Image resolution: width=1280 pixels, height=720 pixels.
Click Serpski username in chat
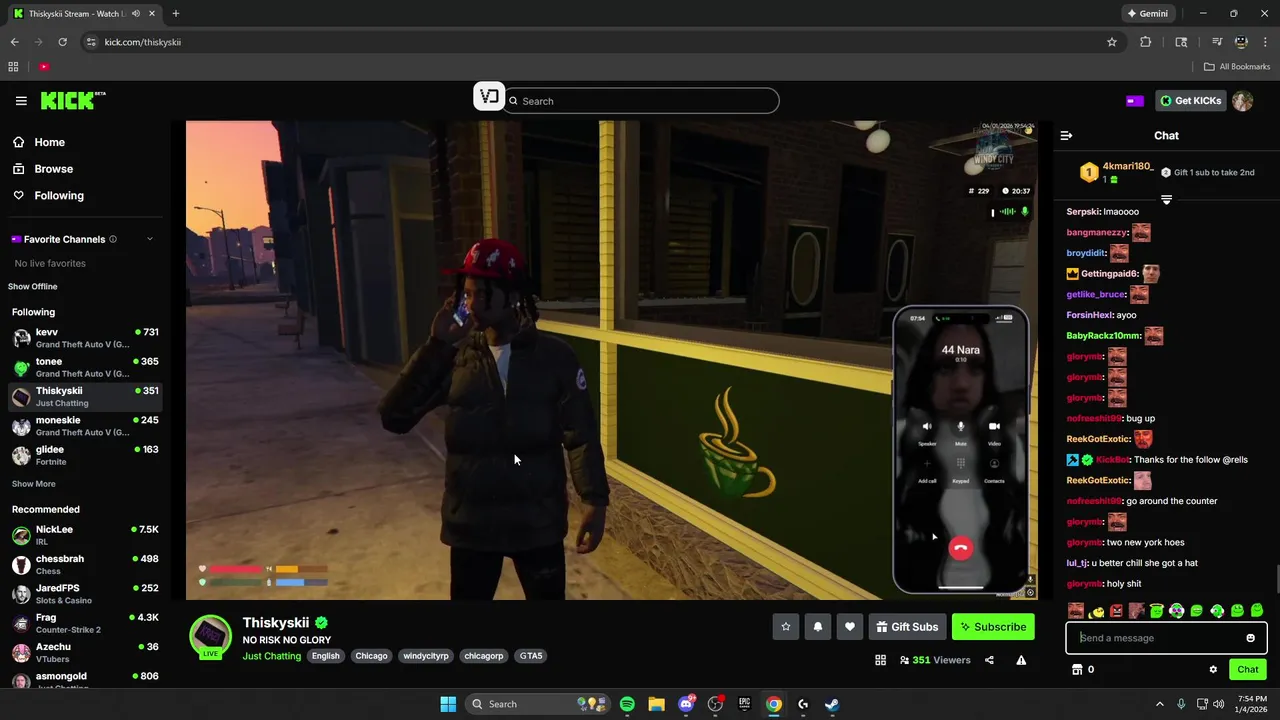tap(1083, 212)
